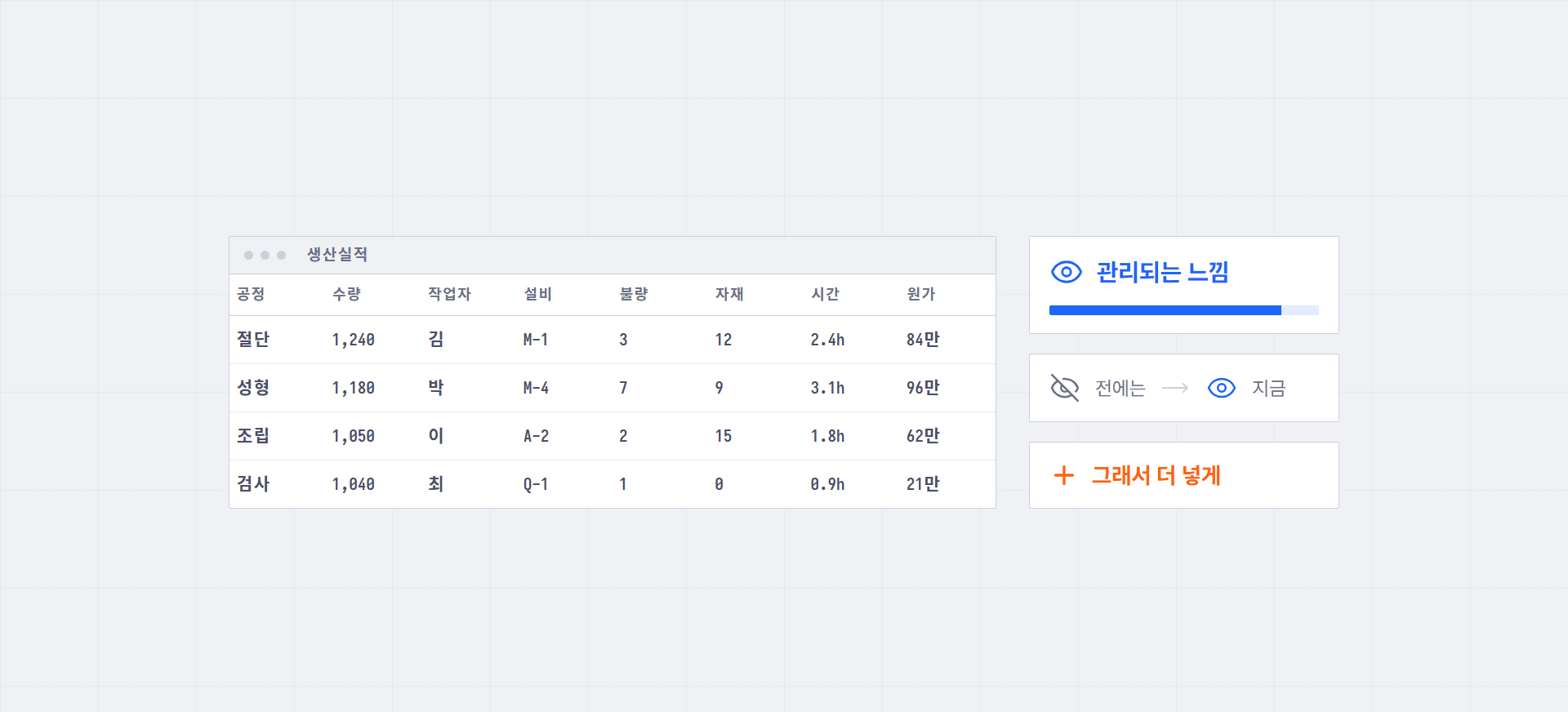Click the 작업자 column header

(449, 294)
